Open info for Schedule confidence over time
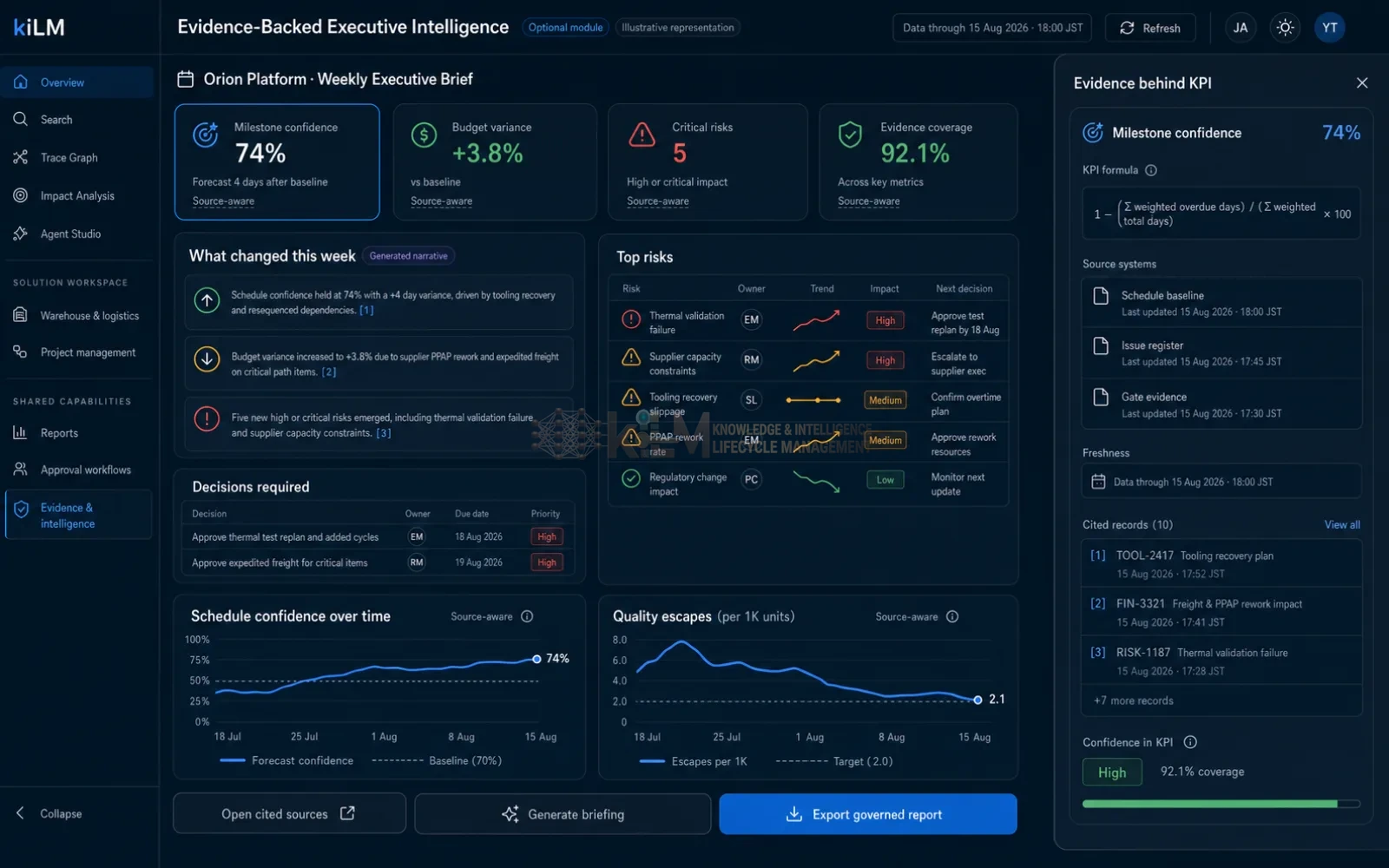Viewport: 1389px width, 868px height. (527, 616)
